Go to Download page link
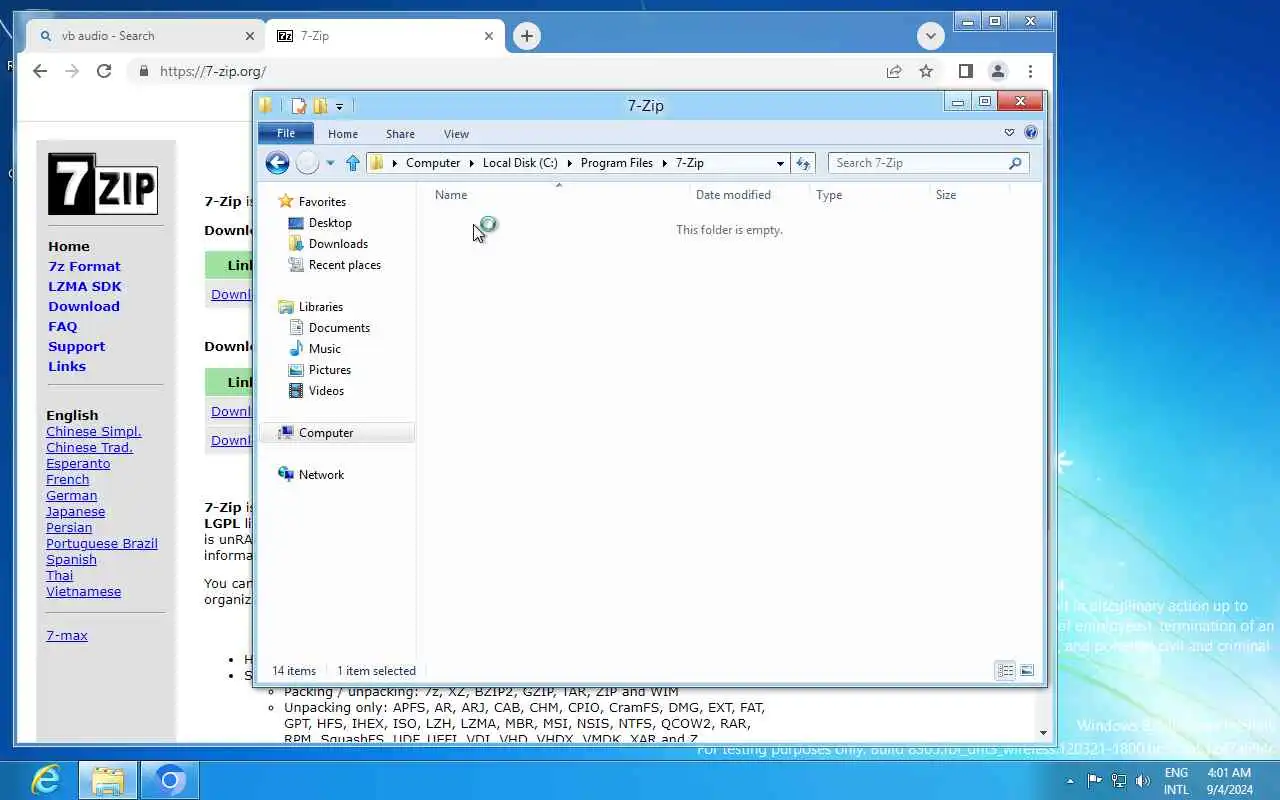1280x800 pixels. [x=84, y=306]
